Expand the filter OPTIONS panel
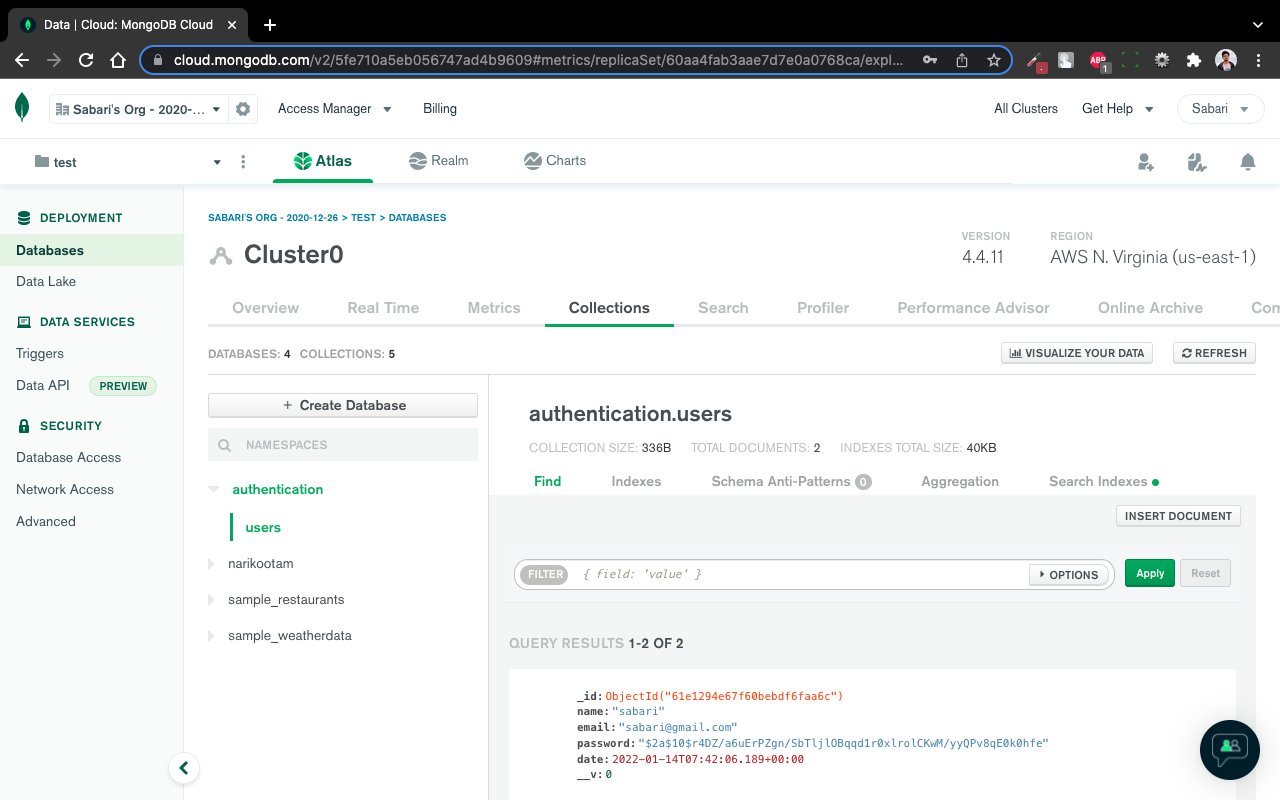This screenshot has width=1280, height=800. [x=1069, y=575]
